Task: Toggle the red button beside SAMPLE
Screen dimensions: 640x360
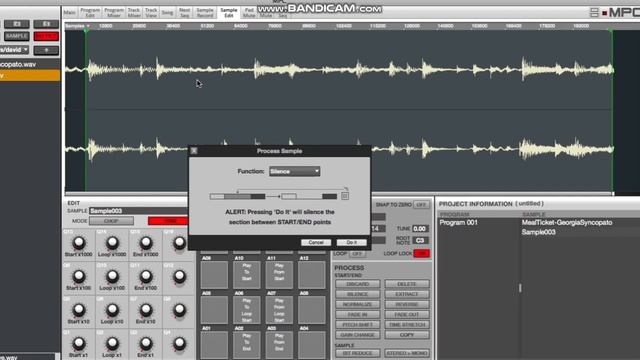Action: tap(46, 36)
